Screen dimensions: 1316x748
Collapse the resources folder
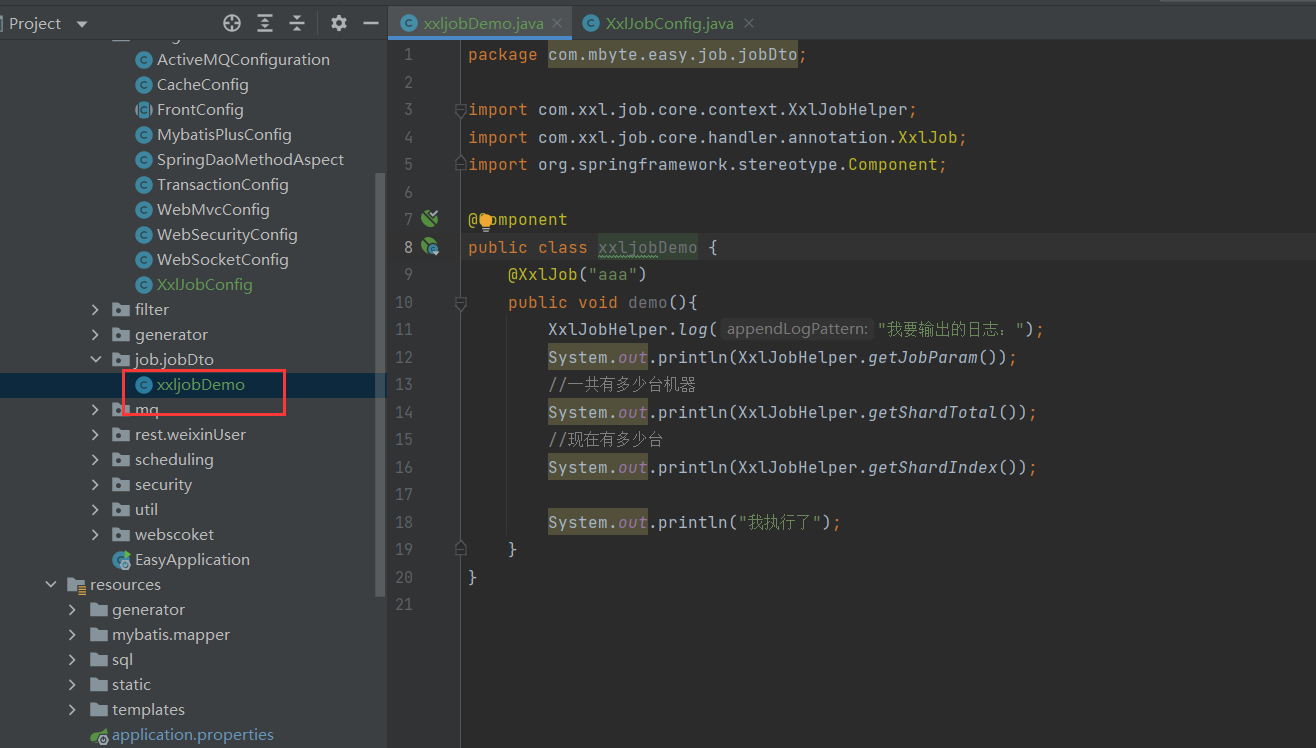pyautogui.click(x=51, y=585)
